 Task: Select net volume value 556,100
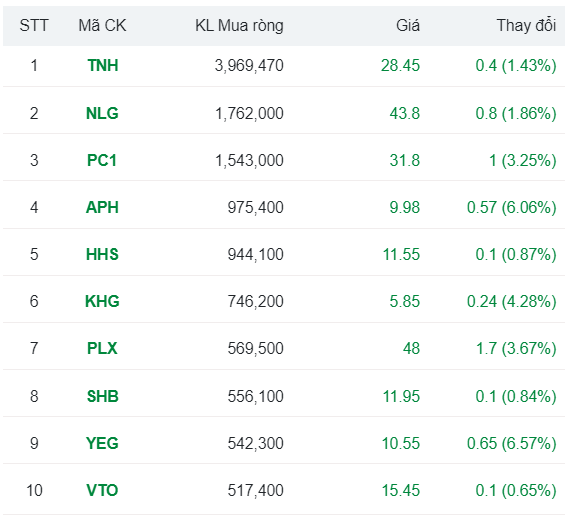pos(256,396)
